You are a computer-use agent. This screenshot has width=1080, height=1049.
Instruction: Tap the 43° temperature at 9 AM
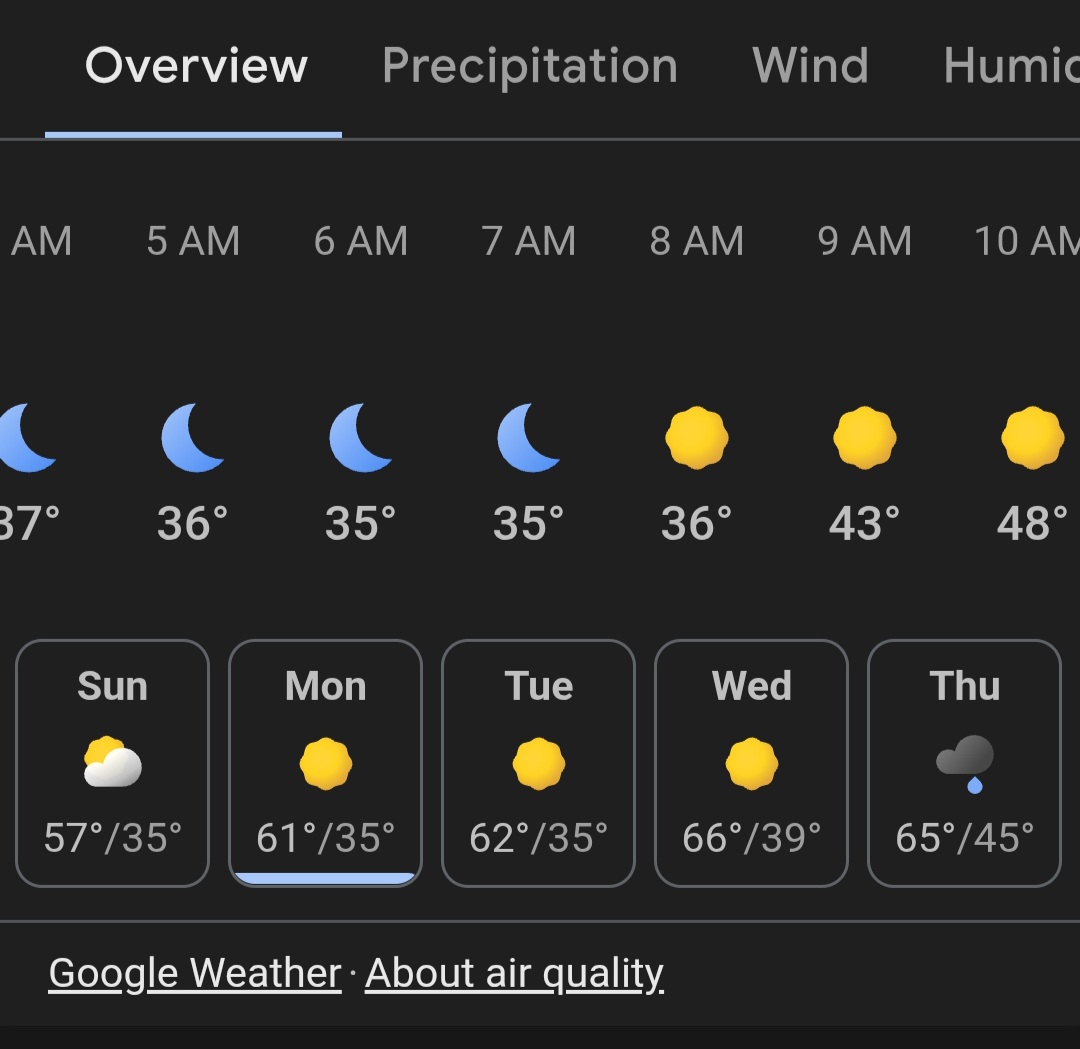865,524
